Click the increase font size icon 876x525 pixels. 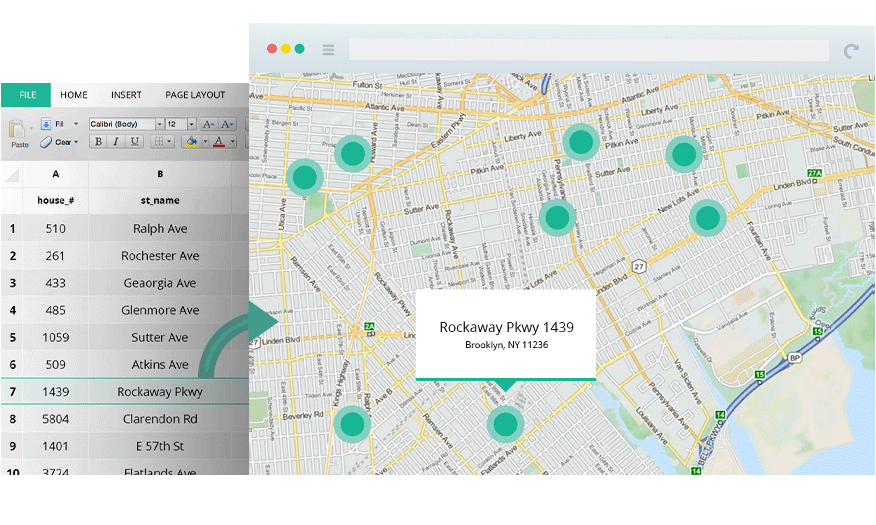pos(208,124)
